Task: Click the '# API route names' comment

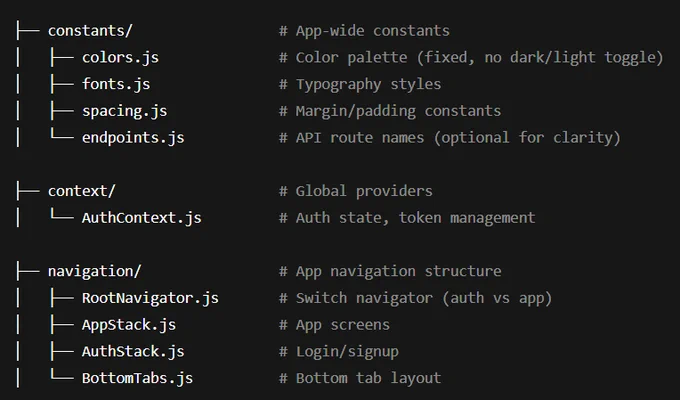Action: point(450,138)
